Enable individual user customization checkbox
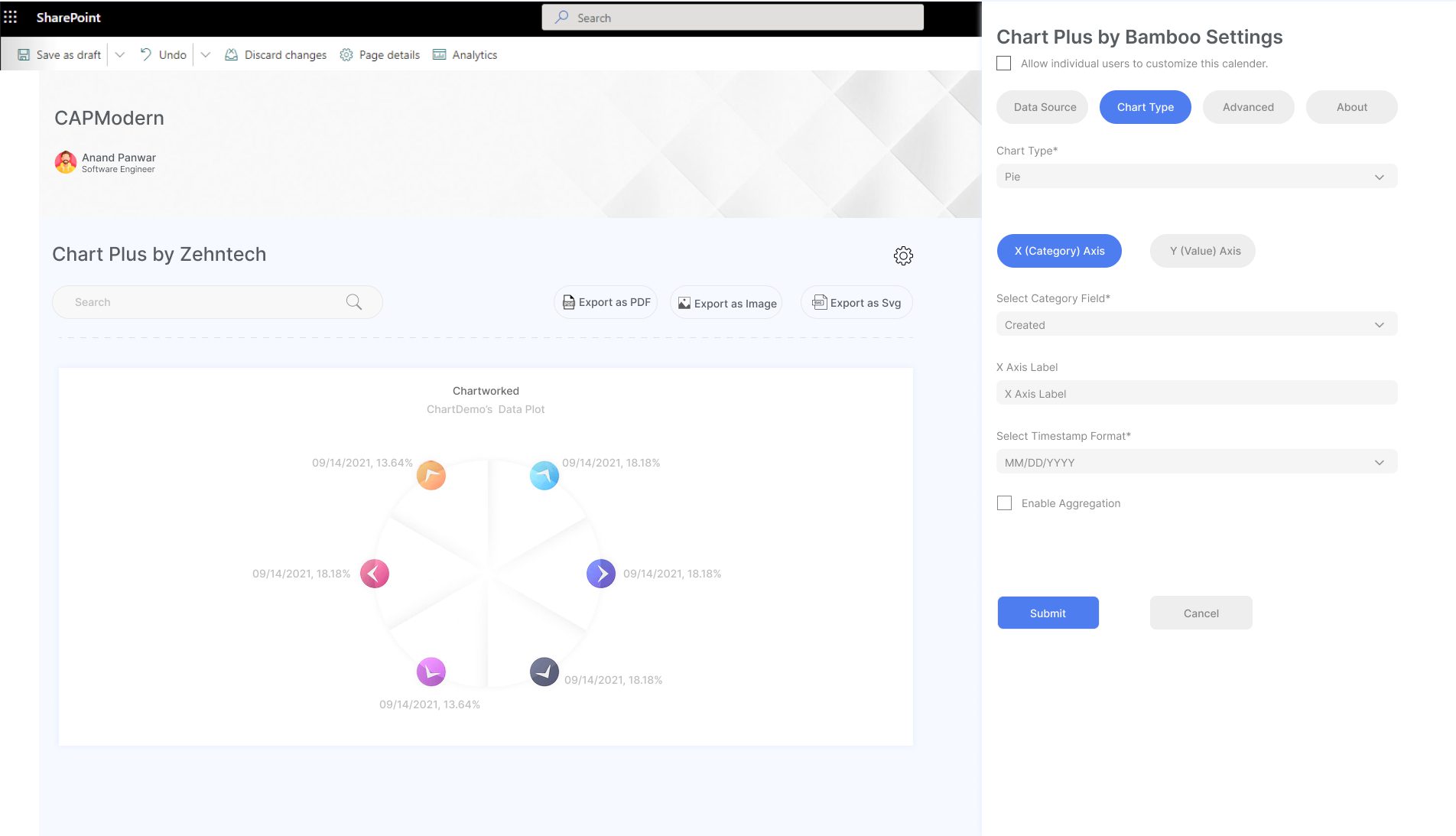This screenshot has width=1456, height=836. pyautogui.click(x=1004, y=63)
